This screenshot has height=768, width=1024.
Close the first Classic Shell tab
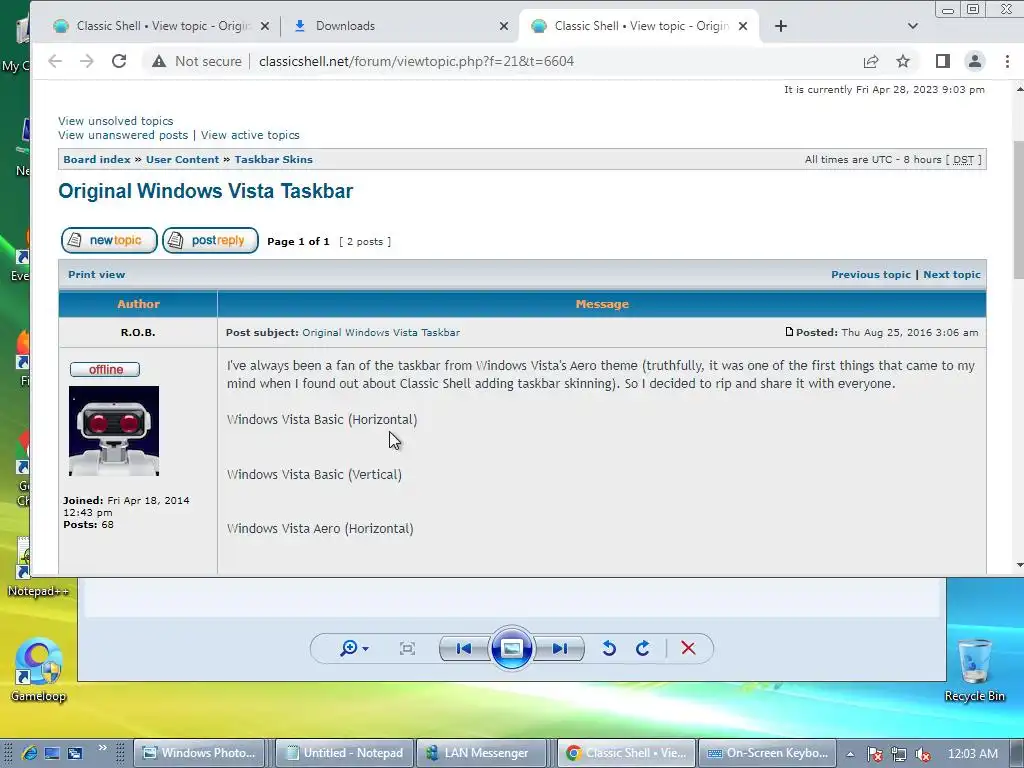tap(264, 26)
